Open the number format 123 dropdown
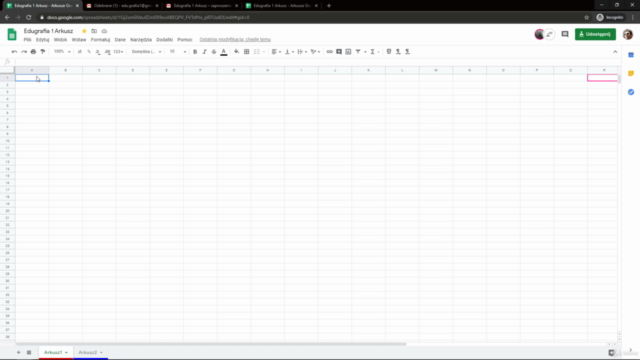Screen dimensions: 640x360 pos(118,52)
